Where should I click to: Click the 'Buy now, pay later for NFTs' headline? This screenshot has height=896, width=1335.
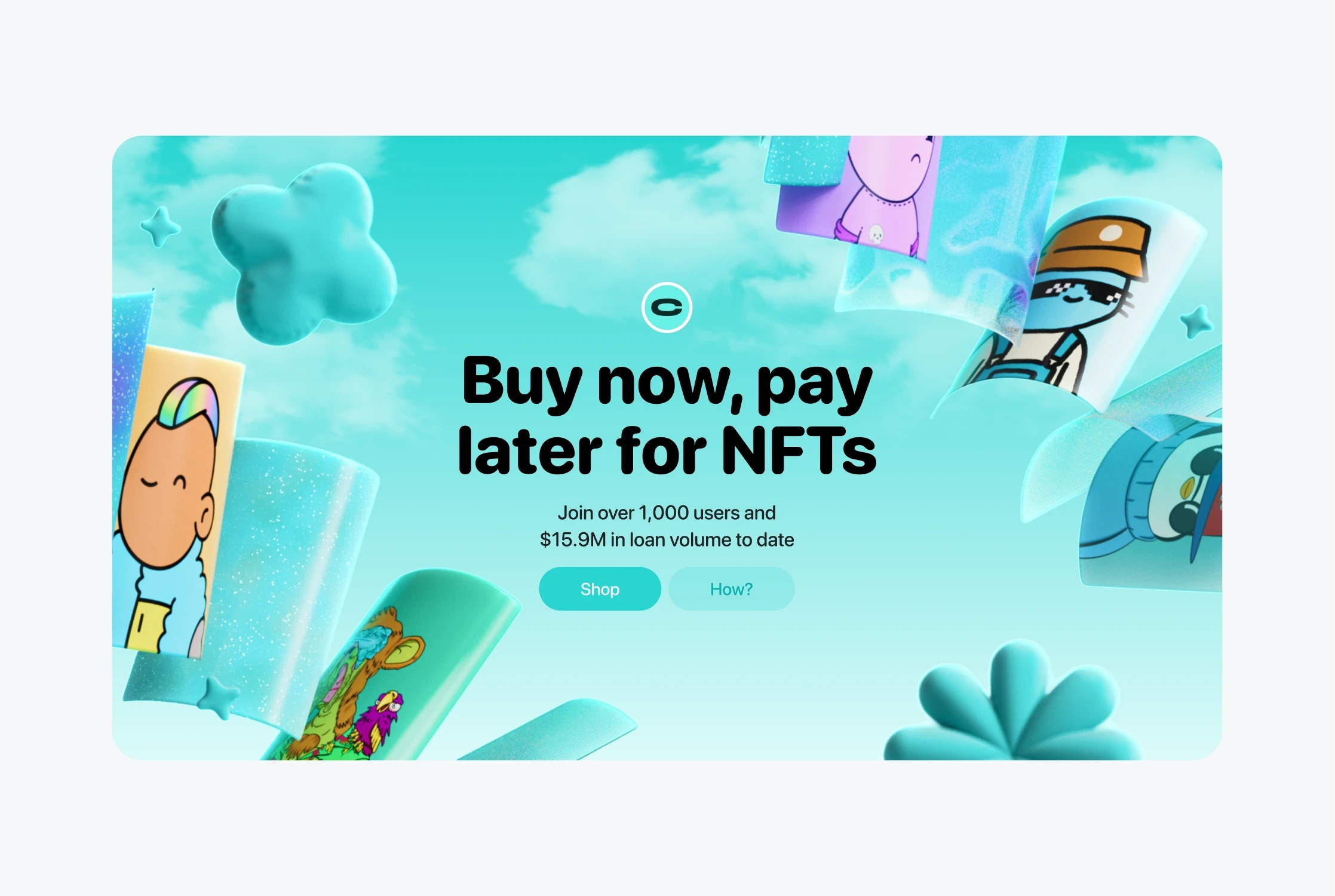pyautogui.click(x=667, y=415)
